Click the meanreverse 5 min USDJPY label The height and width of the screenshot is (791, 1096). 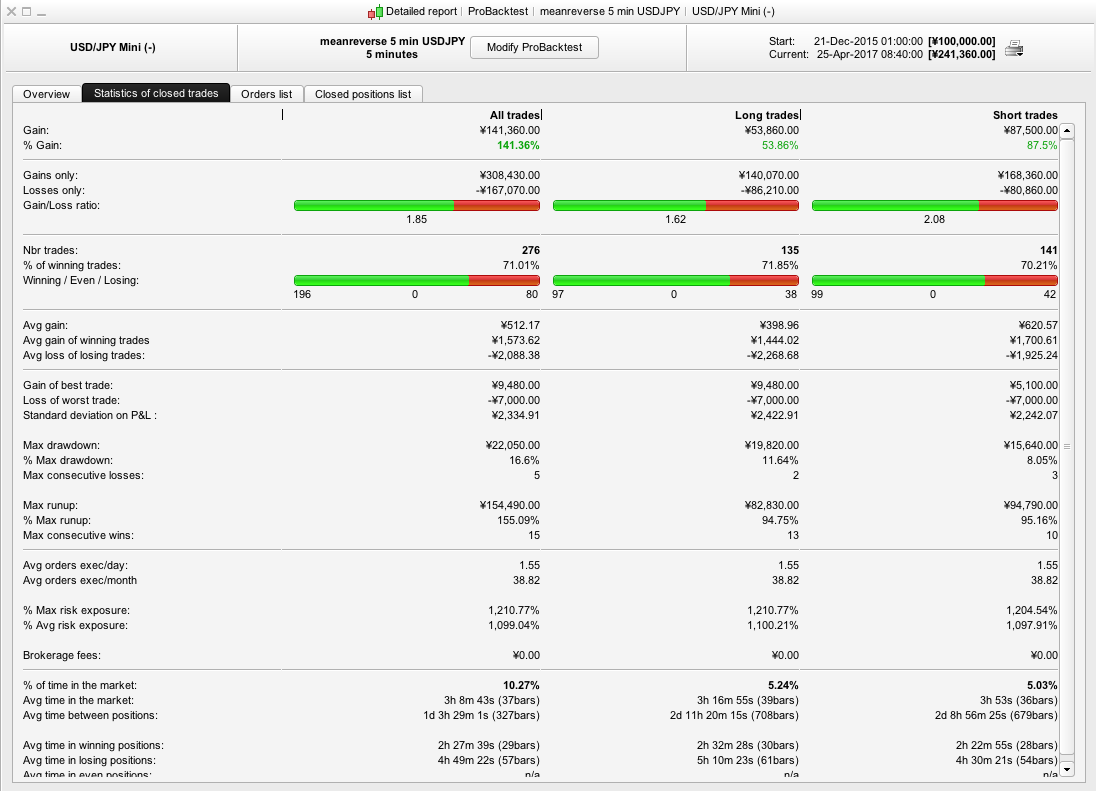click(392, 41)
